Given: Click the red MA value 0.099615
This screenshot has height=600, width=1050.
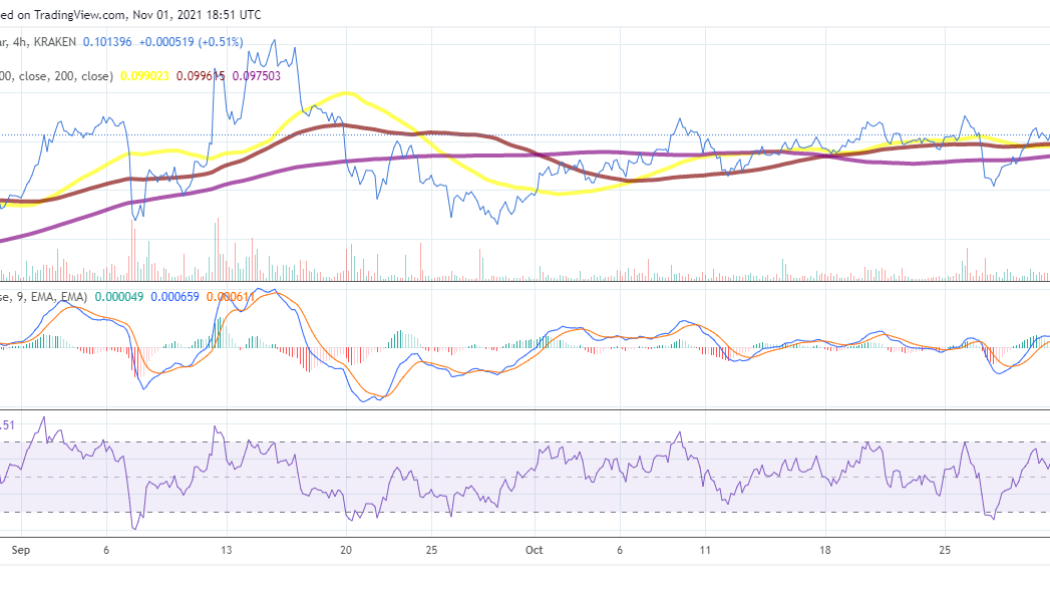Looking at the screenshot, I should pos(198,75).
